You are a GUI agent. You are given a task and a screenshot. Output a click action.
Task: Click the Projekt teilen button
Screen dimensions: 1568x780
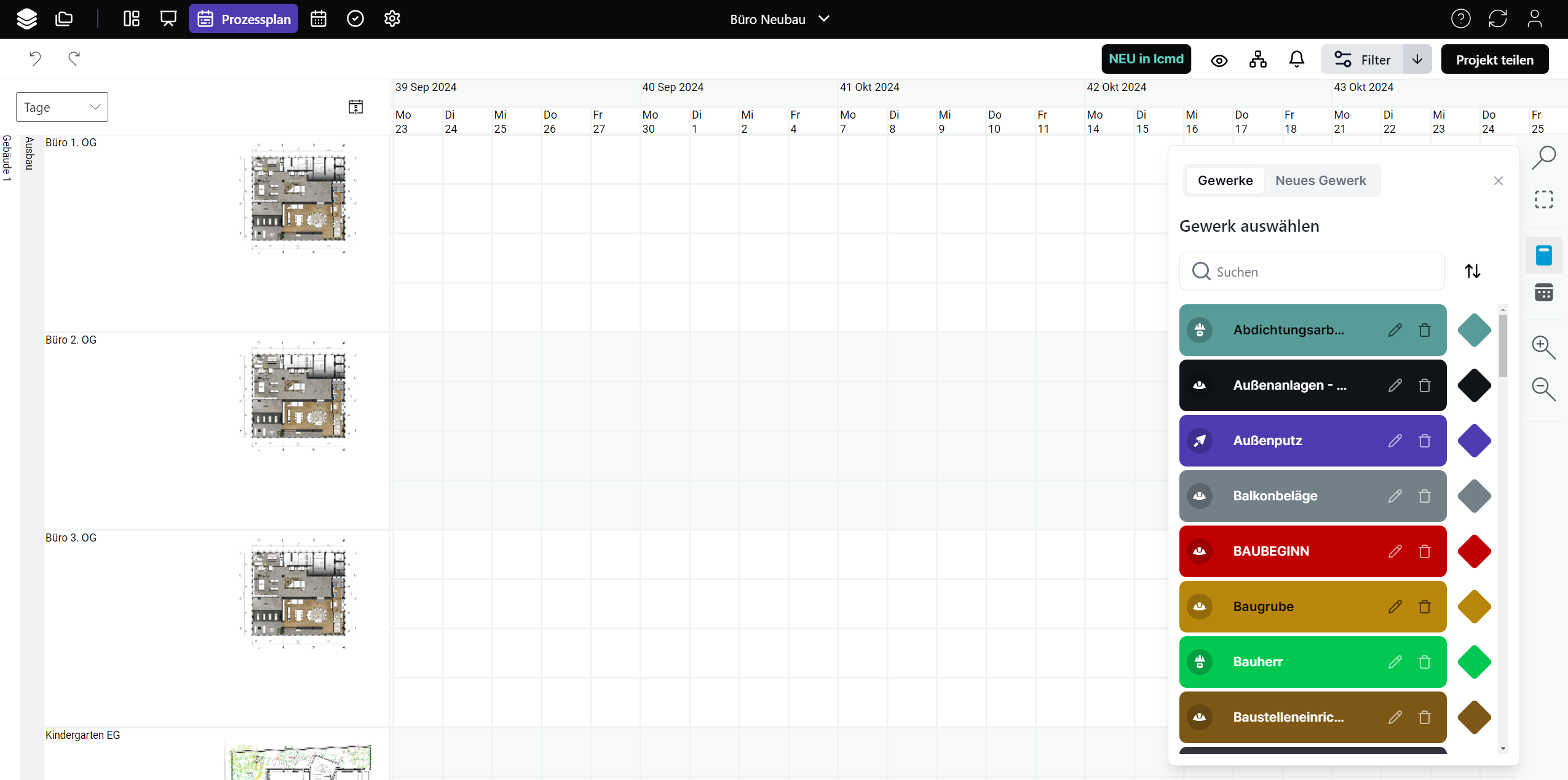1494,60
